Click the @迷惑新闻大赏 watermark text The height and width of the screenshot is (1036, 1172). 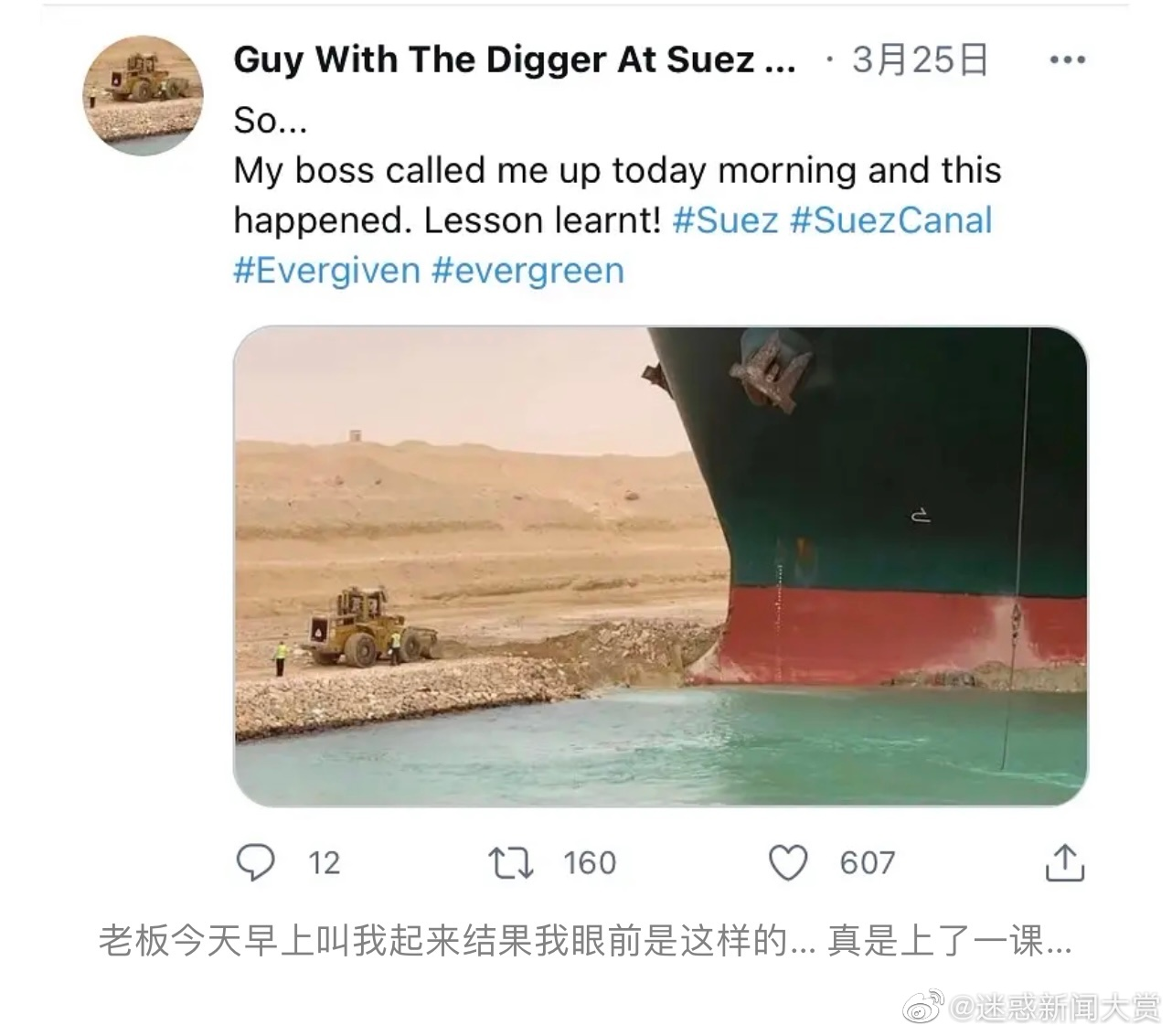1054,1008
